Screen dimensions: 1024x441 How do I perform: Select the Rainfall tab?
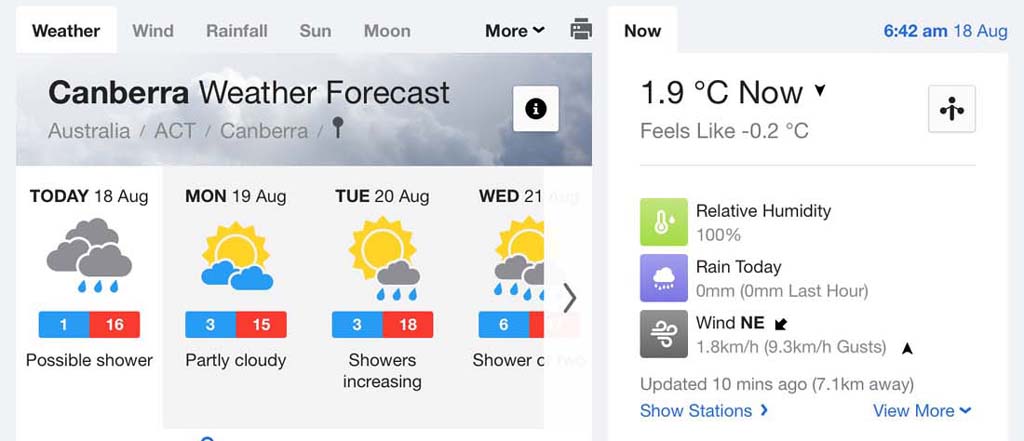tap(237, 31)
